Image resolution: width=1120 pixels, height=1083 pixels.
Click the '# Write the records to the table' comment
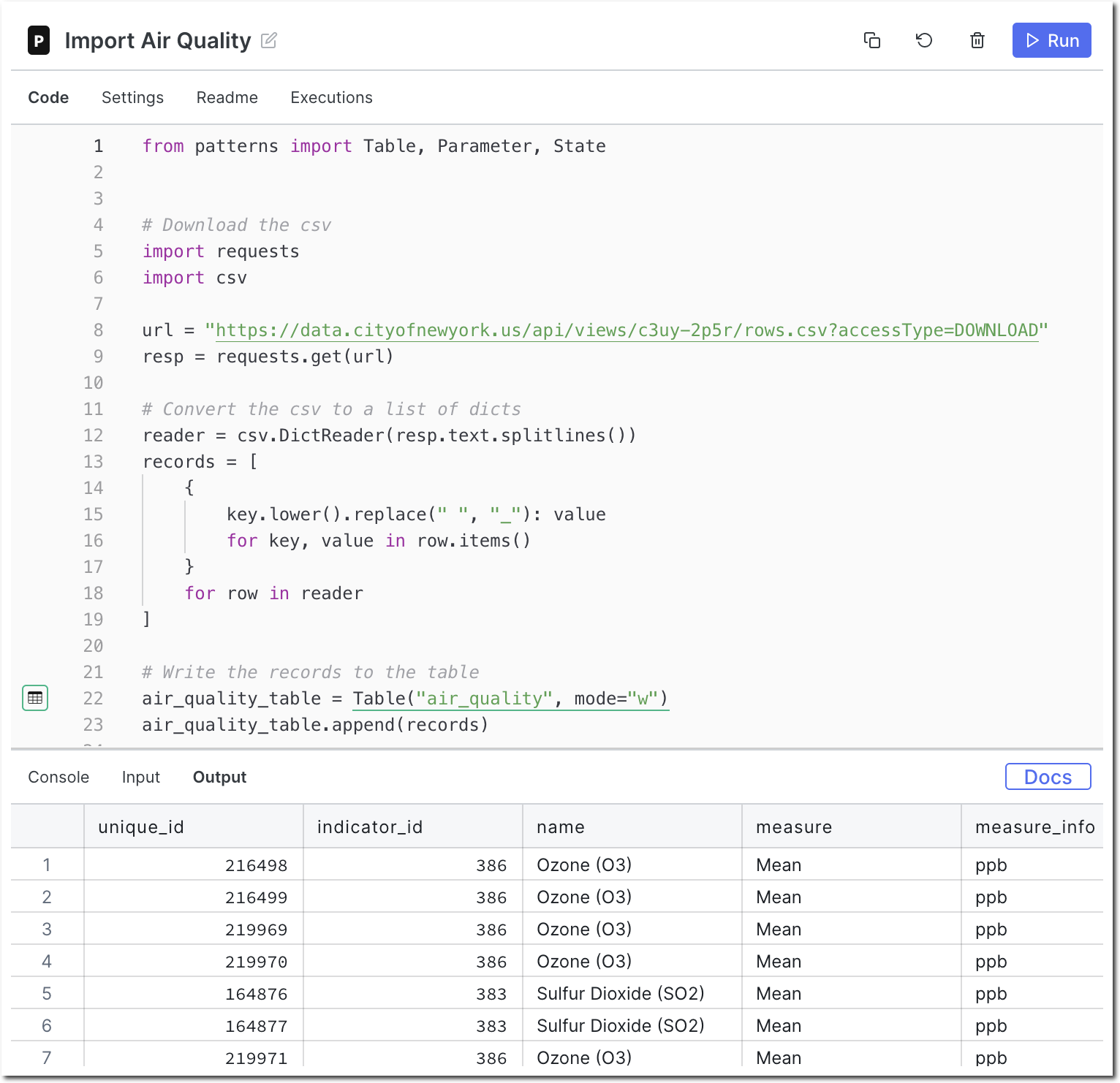tap(311, 672)
